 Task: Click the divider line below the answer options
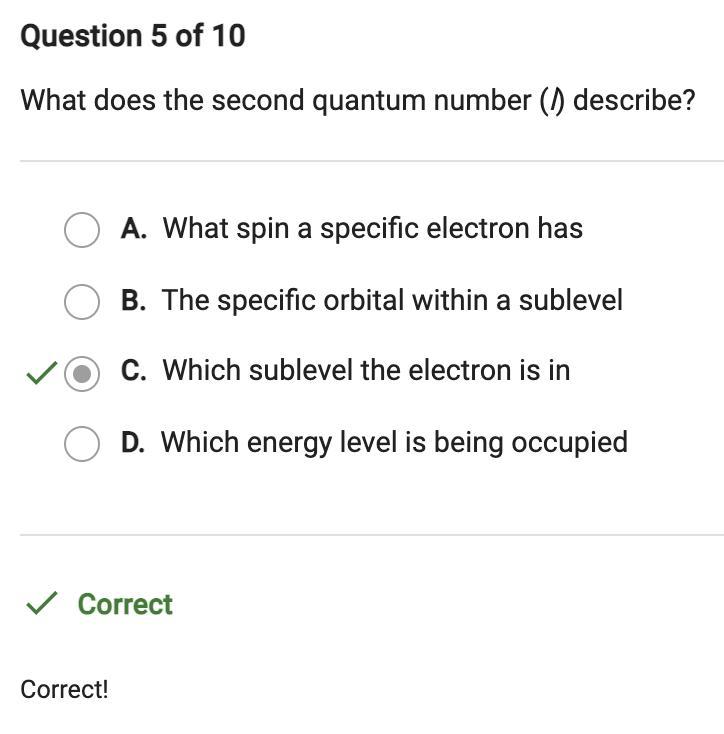tap(372, 534)
